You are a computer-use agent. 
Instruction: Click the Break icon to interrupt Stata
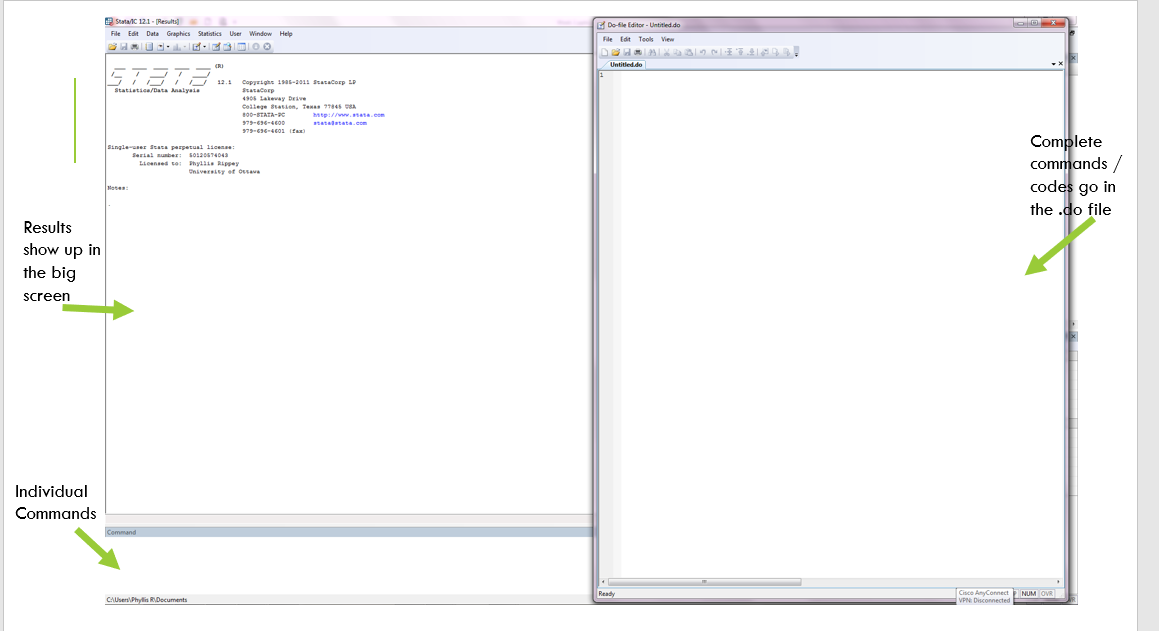[266, 46]
